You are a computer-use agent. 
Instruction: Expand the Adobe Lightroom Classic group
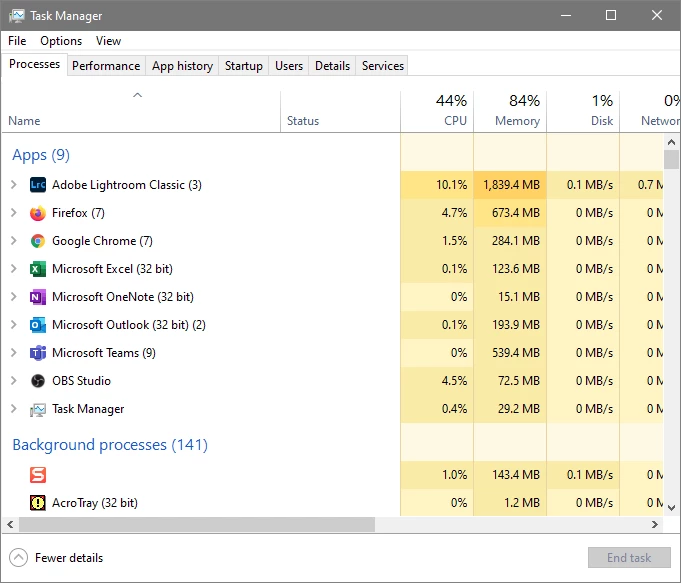point(13,185)
